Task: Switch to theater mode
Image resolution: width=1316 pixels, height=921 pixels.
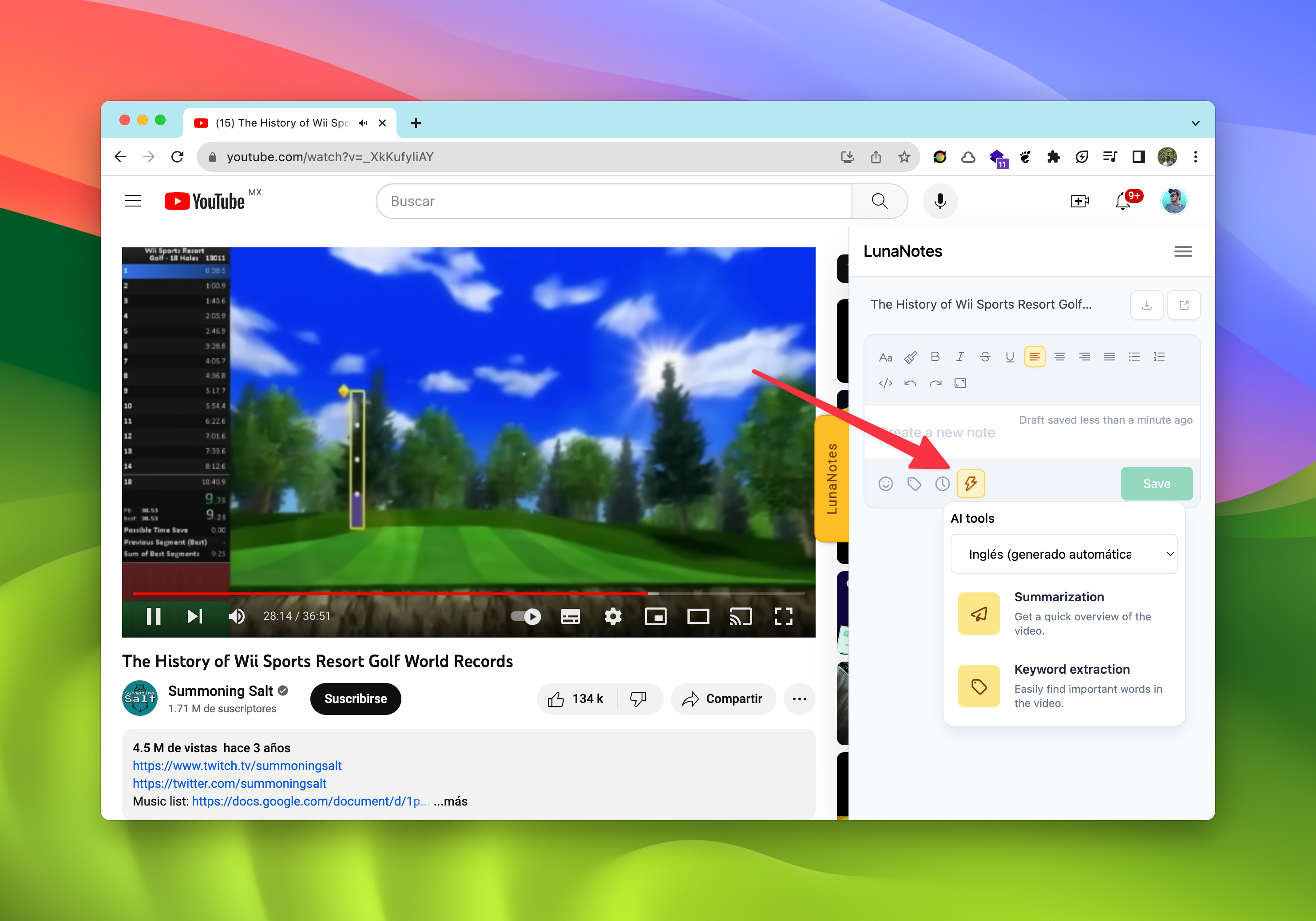Action: (x=698, y=616)
